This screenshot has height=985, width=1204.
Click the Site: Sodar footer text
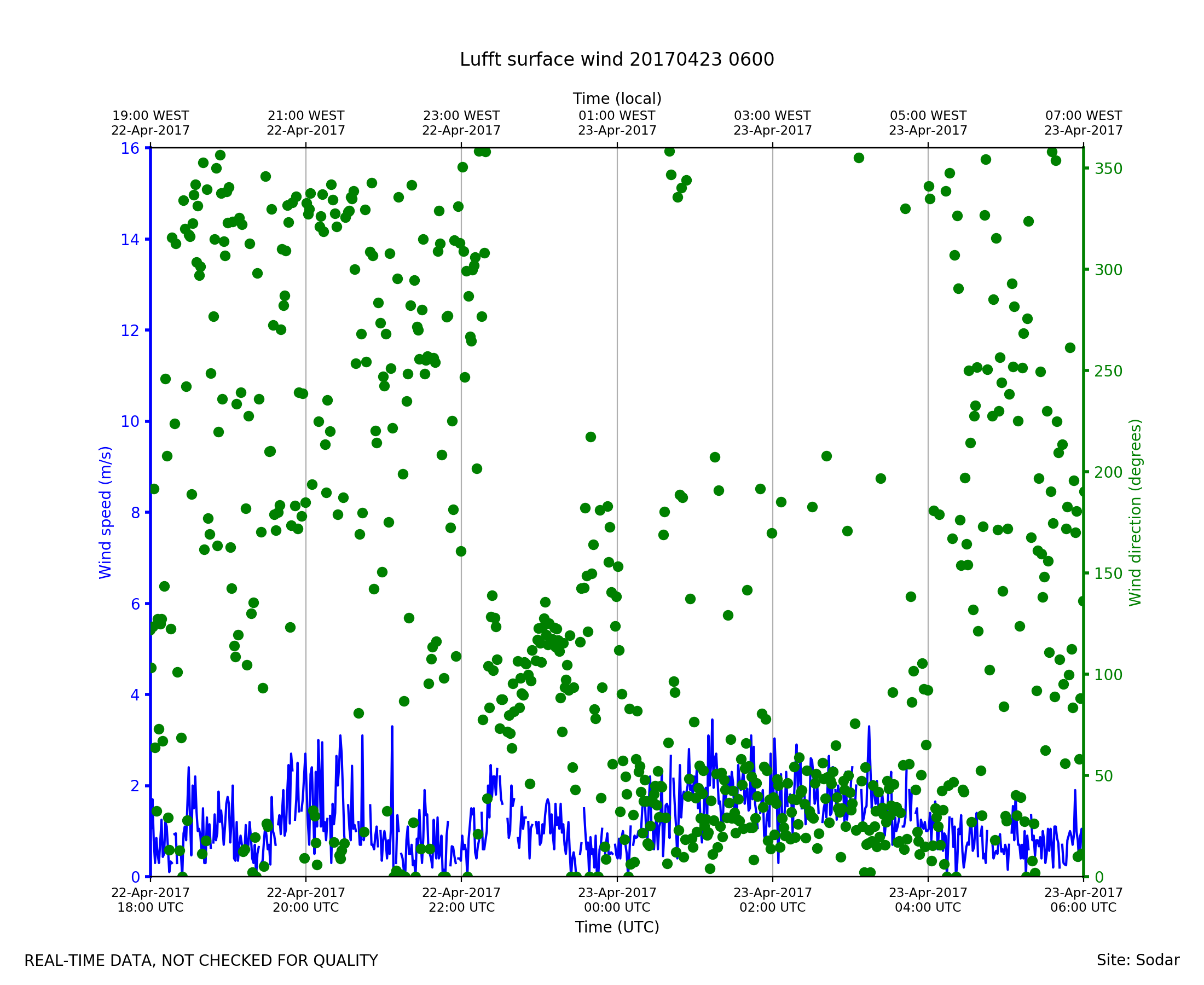click(1138, 960)
